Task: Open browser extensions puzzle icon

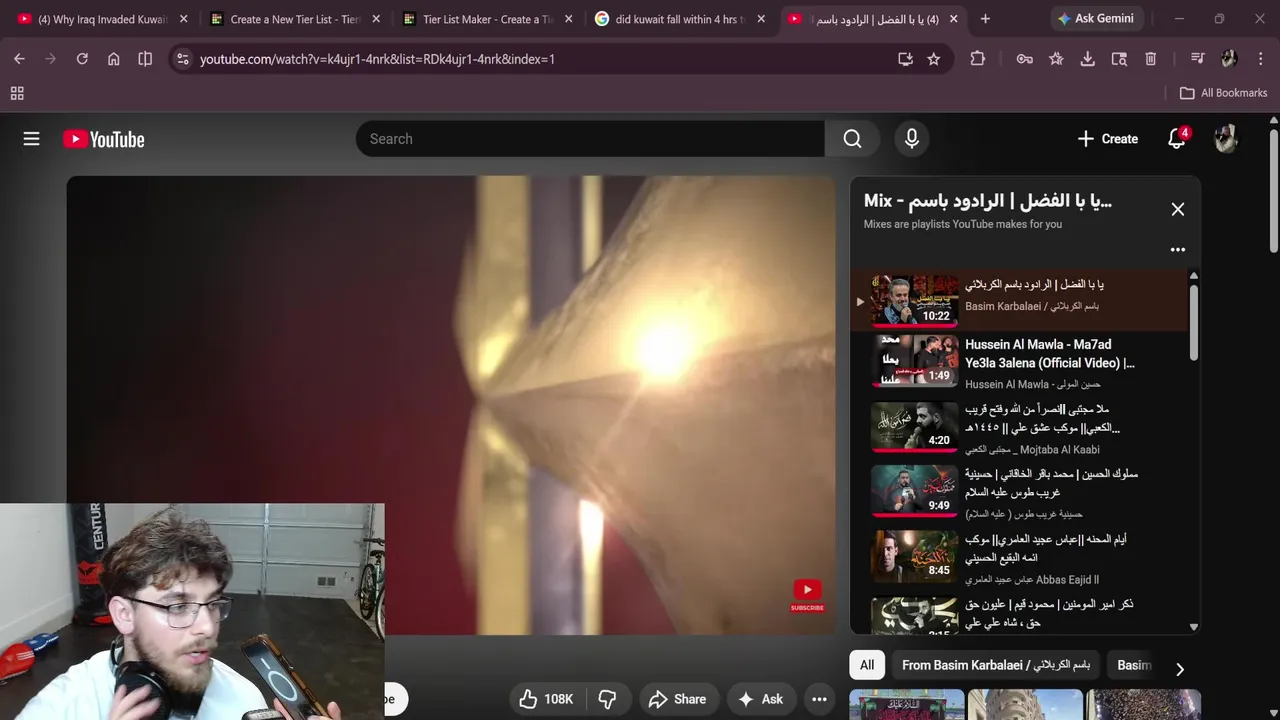Action: pos(978,59)
